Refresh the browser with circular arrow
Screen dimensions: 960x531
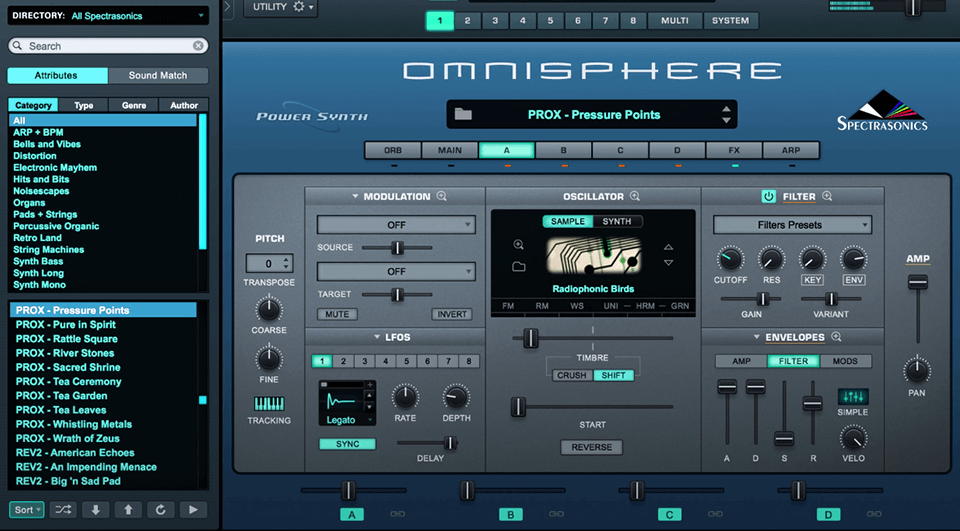[x=160, y=510]
